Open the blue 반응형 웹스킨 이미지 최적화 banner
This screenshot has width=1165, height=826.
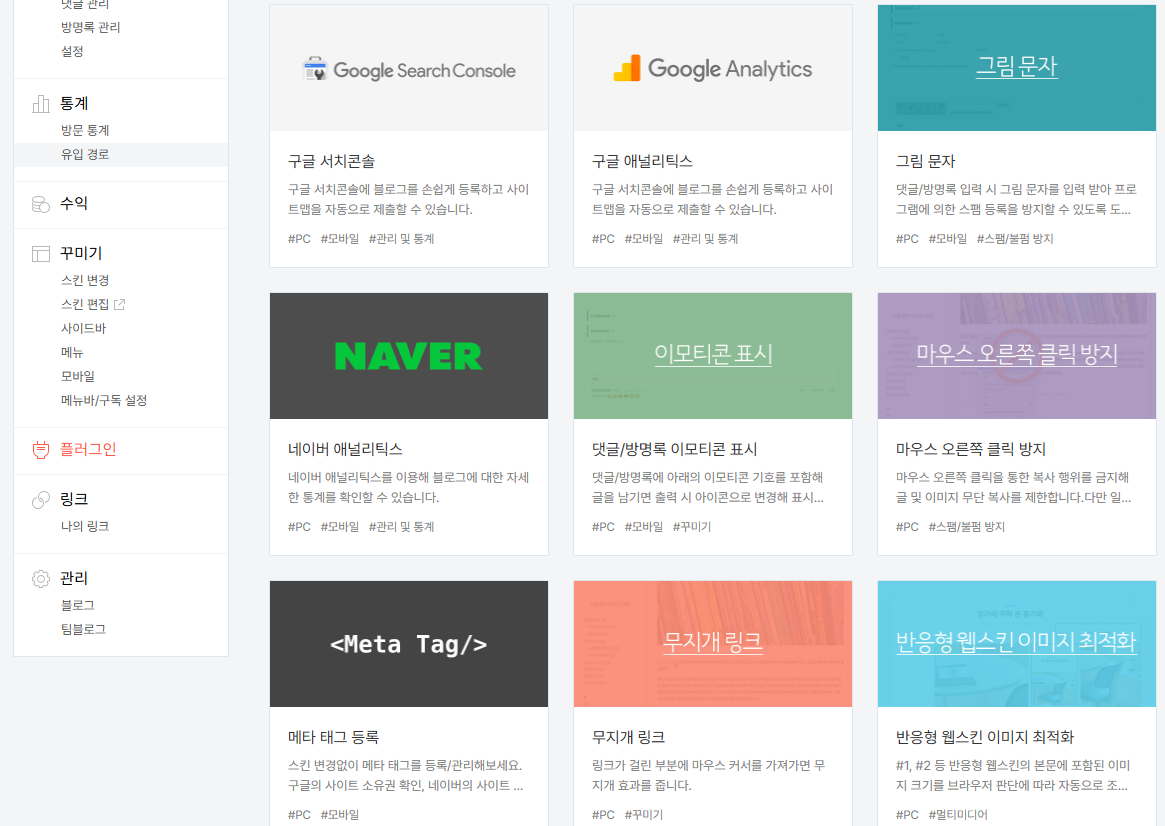click(x=1016, y=644)
